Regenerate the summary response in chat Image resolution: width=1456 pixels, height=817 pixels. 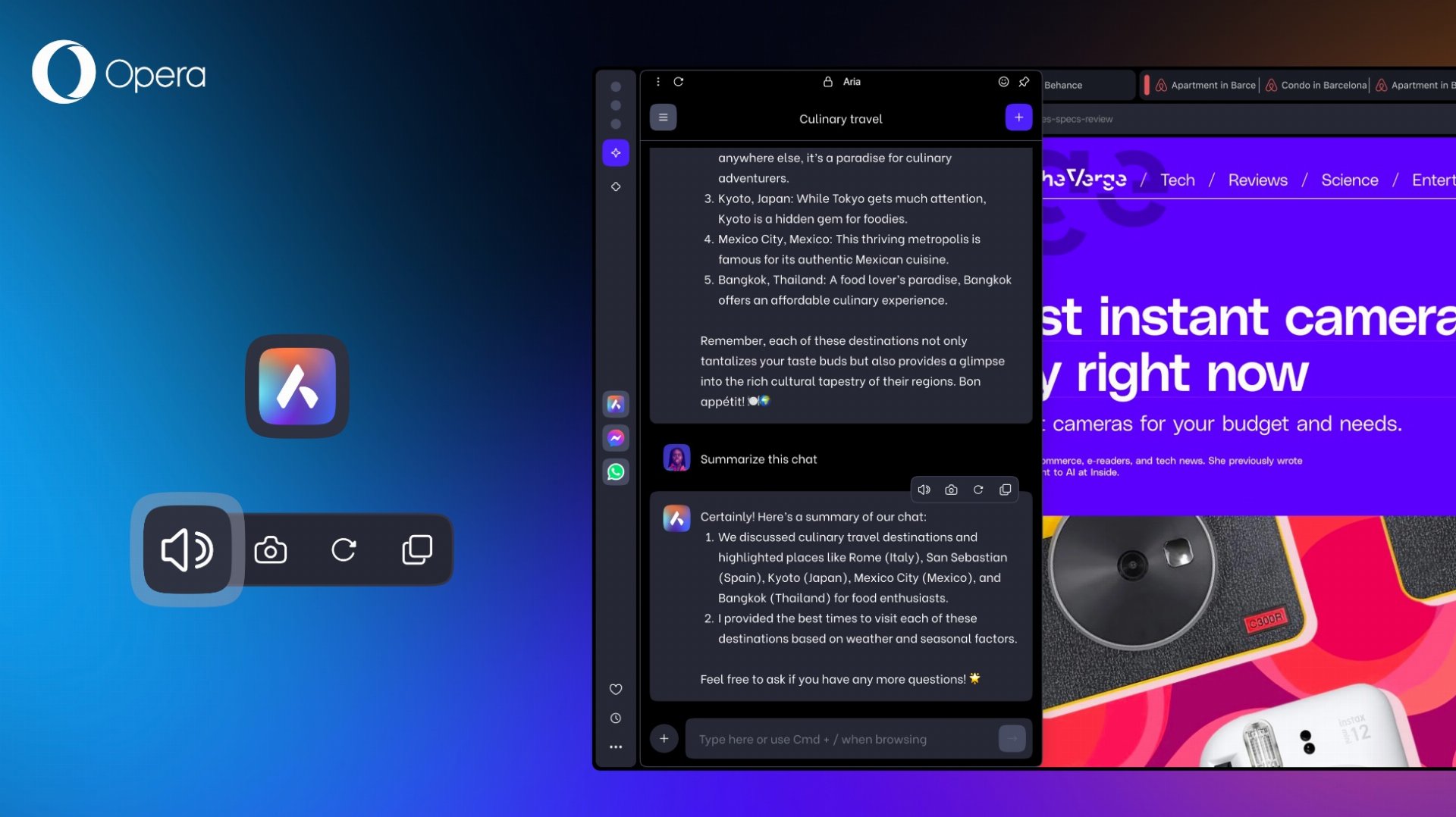(x=978, y=490)
